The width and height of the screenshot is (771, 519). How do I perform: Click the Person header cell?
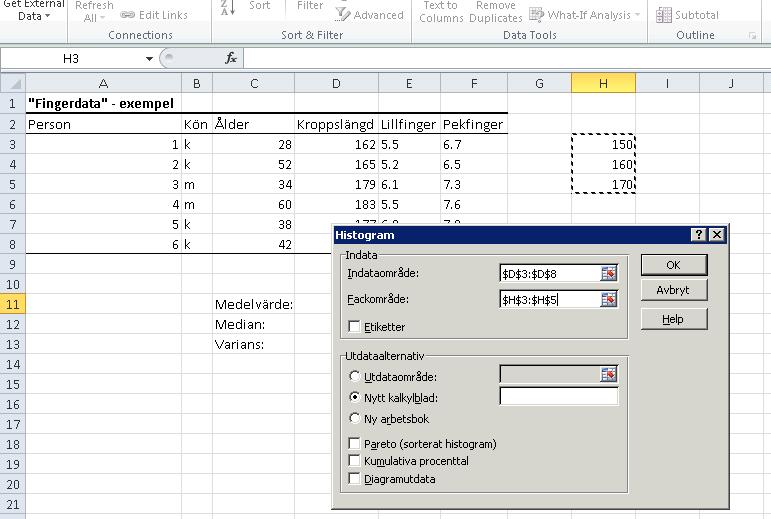click(x=103, y=124)
